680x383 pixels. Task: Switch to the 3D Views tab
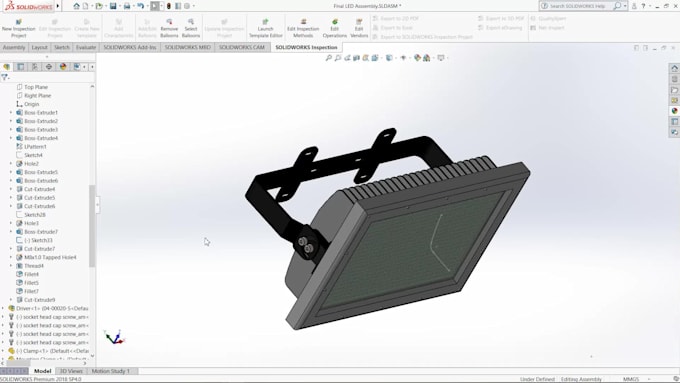tap(71, 371)
